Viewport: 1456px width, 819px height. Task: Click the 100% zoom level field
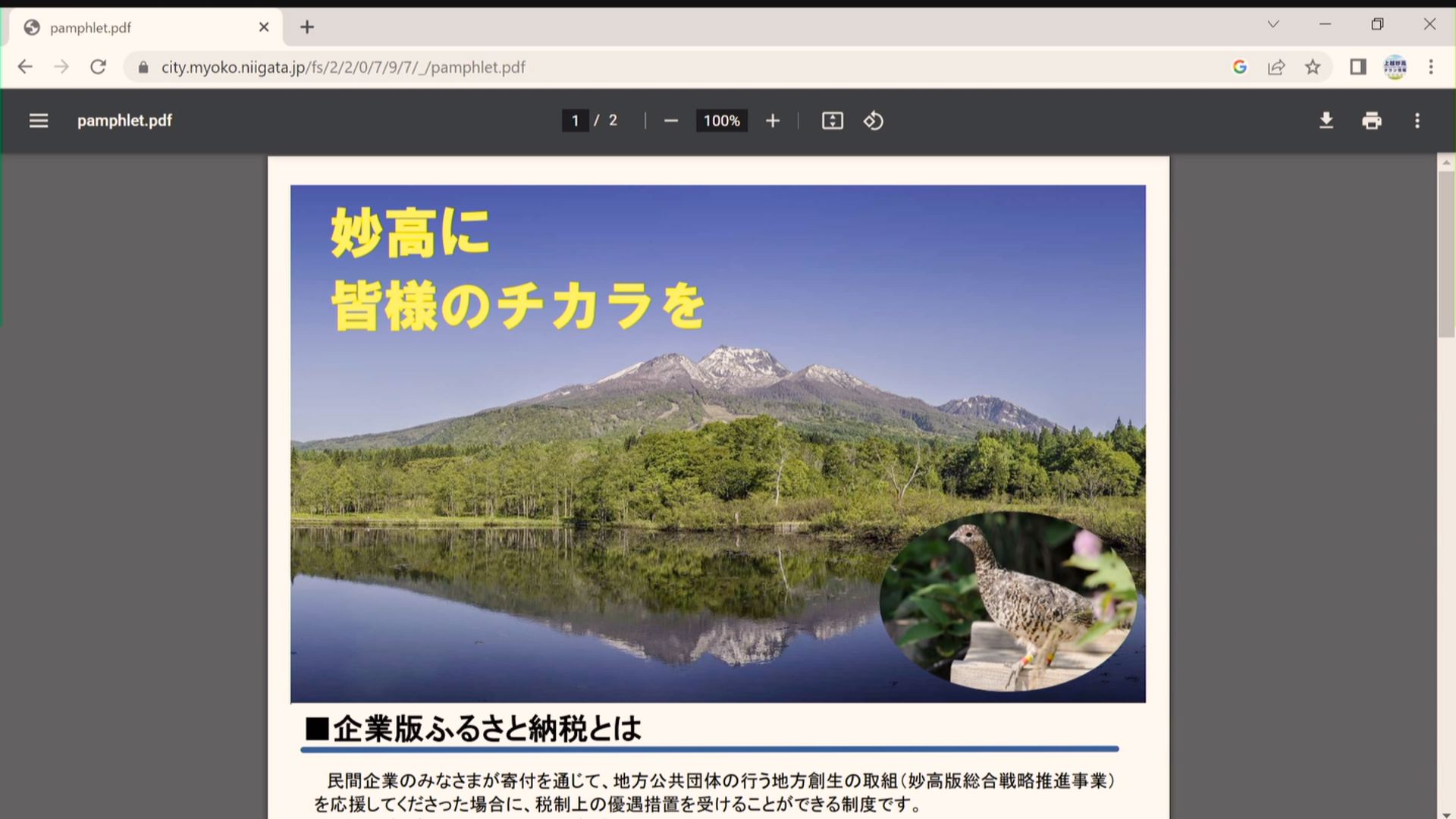721,121
